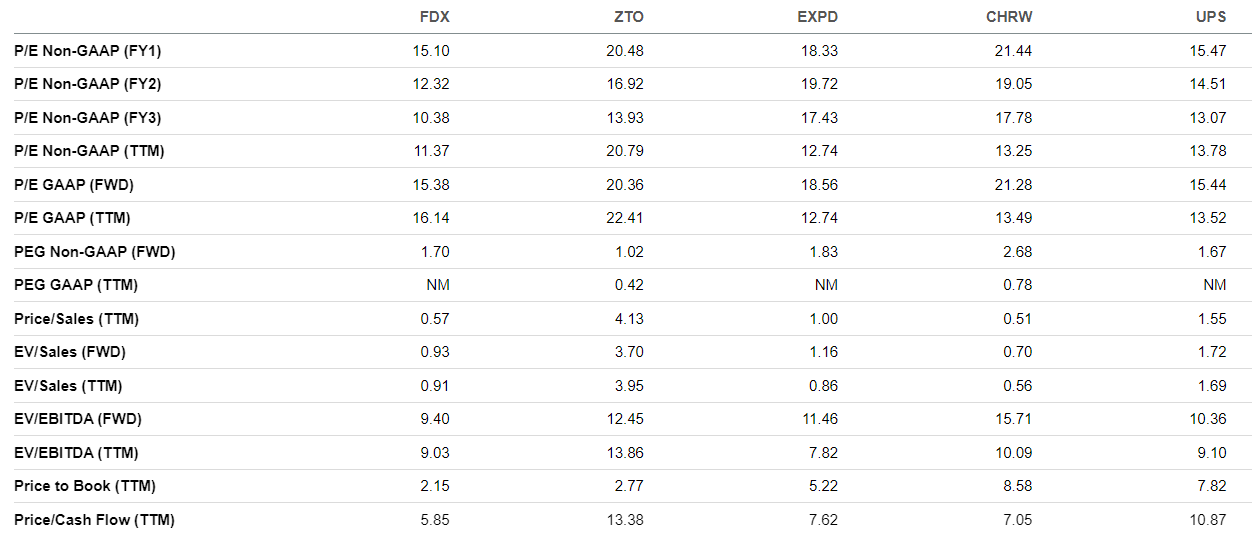Select the P/E GAAP (FWD) row label
The width and height of the screenshot is (1252, 541).
[74, 185]
